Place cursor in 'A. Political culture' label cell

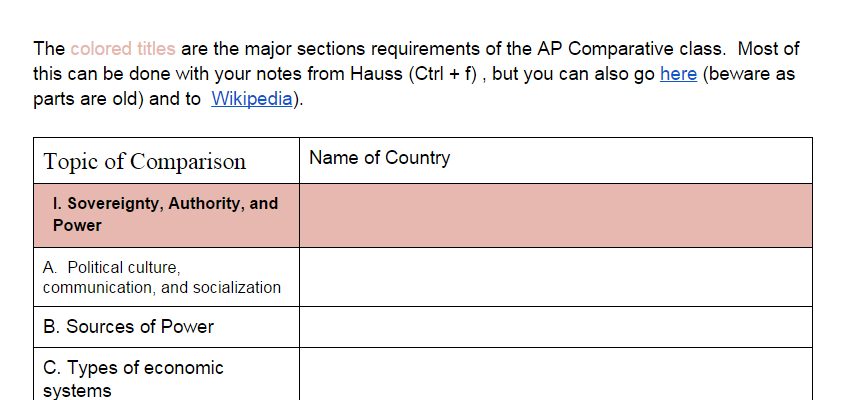[166, 277]
